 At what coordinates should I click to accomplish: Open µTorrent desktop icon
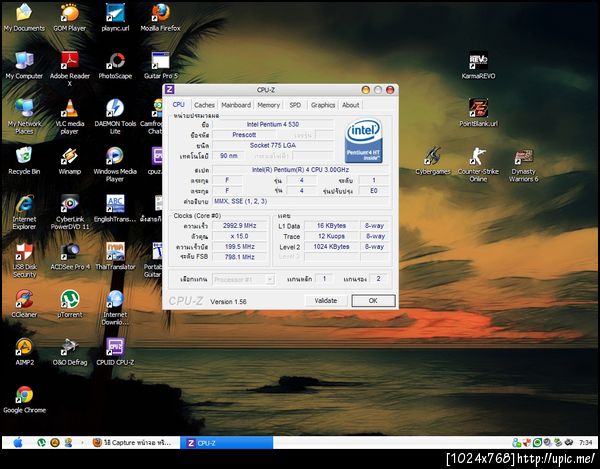click(70, 304)
